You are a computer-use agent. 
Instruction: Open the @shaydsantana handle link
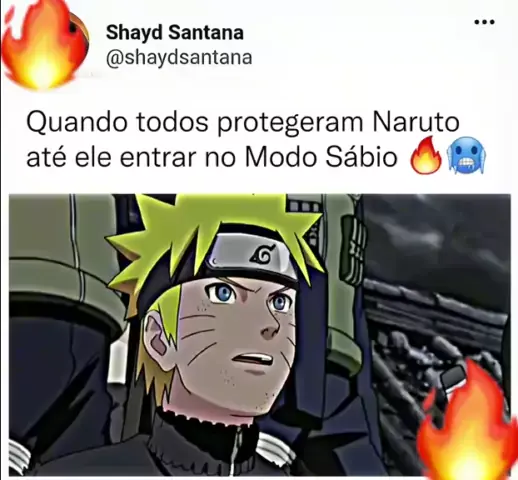(179, 57)
